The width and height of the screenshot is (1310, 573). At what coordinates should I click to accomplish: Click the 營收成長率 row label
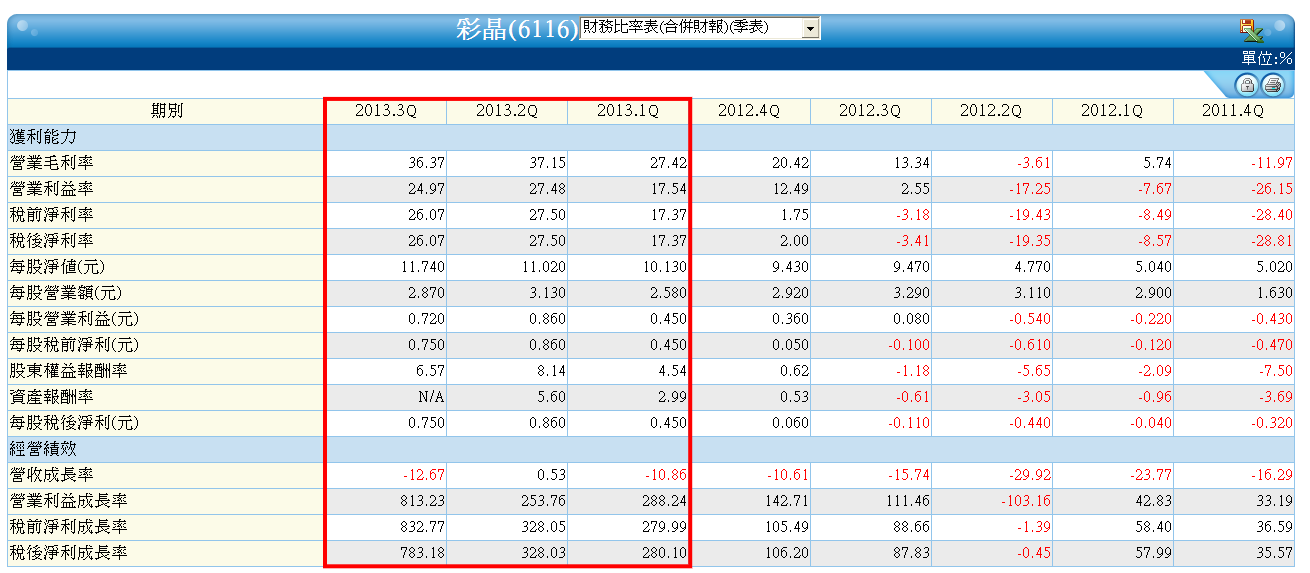click(52, 475)
